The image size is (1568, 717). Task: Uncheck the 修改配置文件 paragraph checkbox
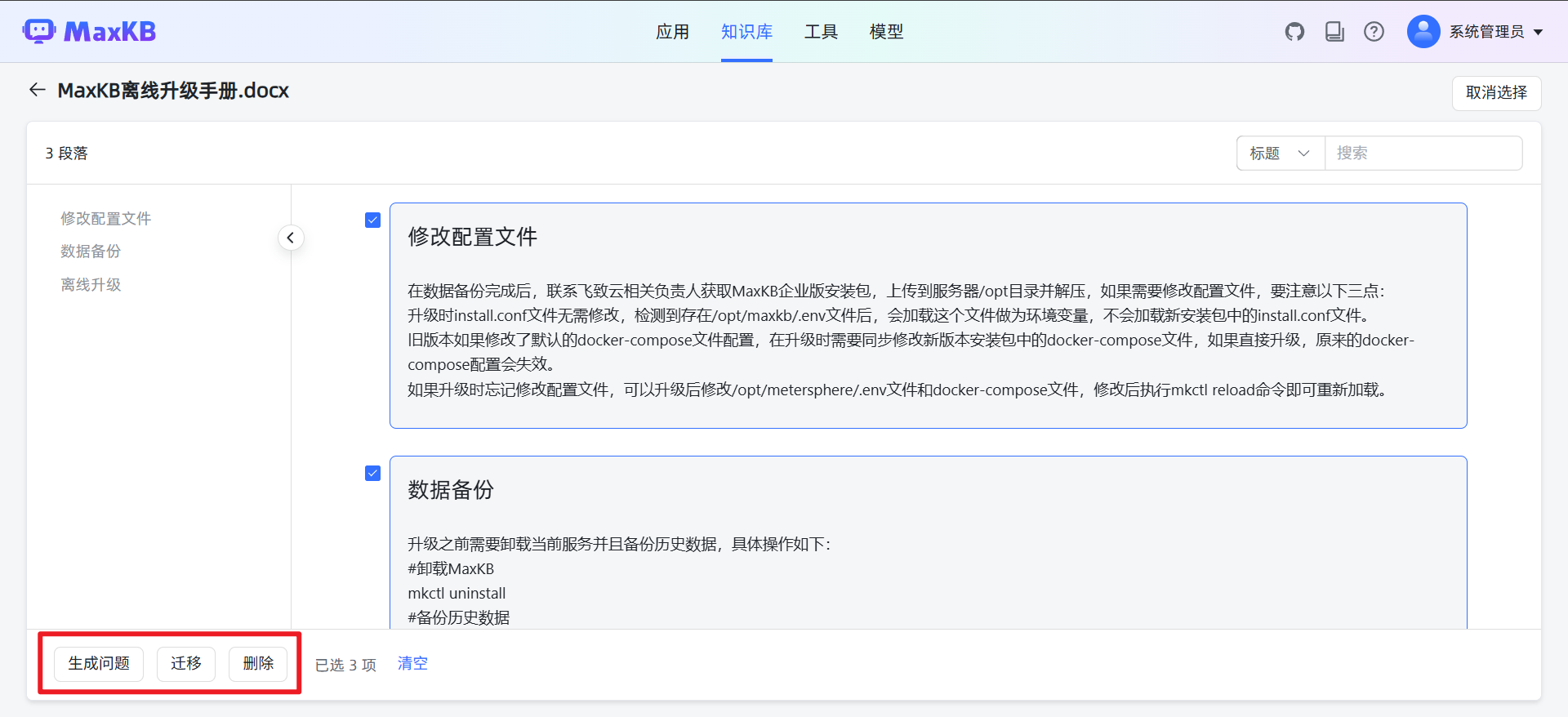[x=372, y=220]
